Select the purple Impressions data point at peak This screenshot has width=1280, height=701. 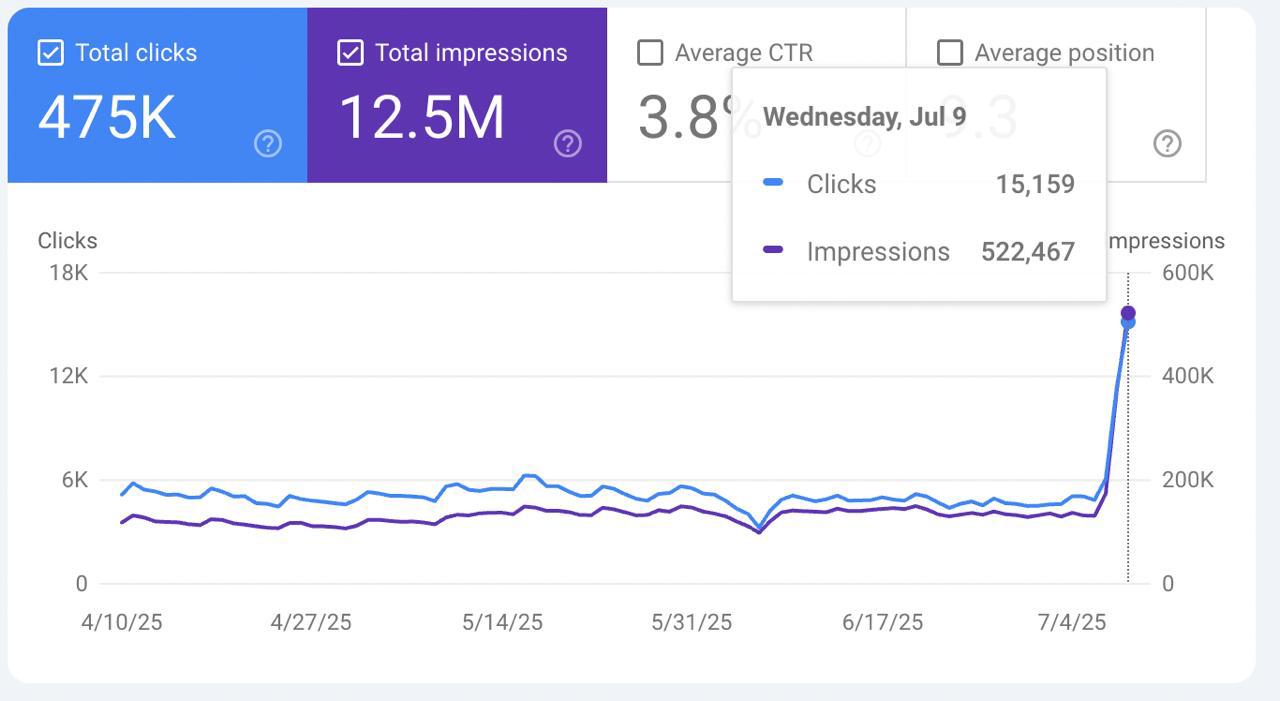[1128, 313]
